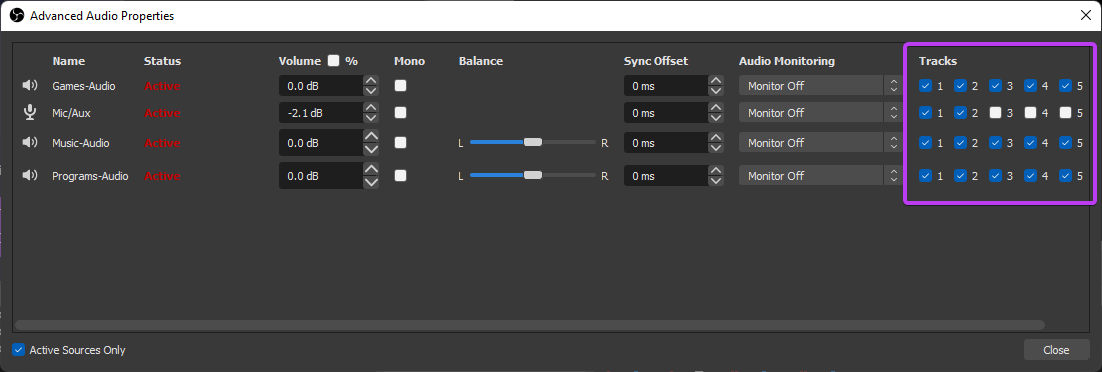1102x372 pixels.
Task: Increase Games-Audio volume with up arrow
Action: [371, 80]
